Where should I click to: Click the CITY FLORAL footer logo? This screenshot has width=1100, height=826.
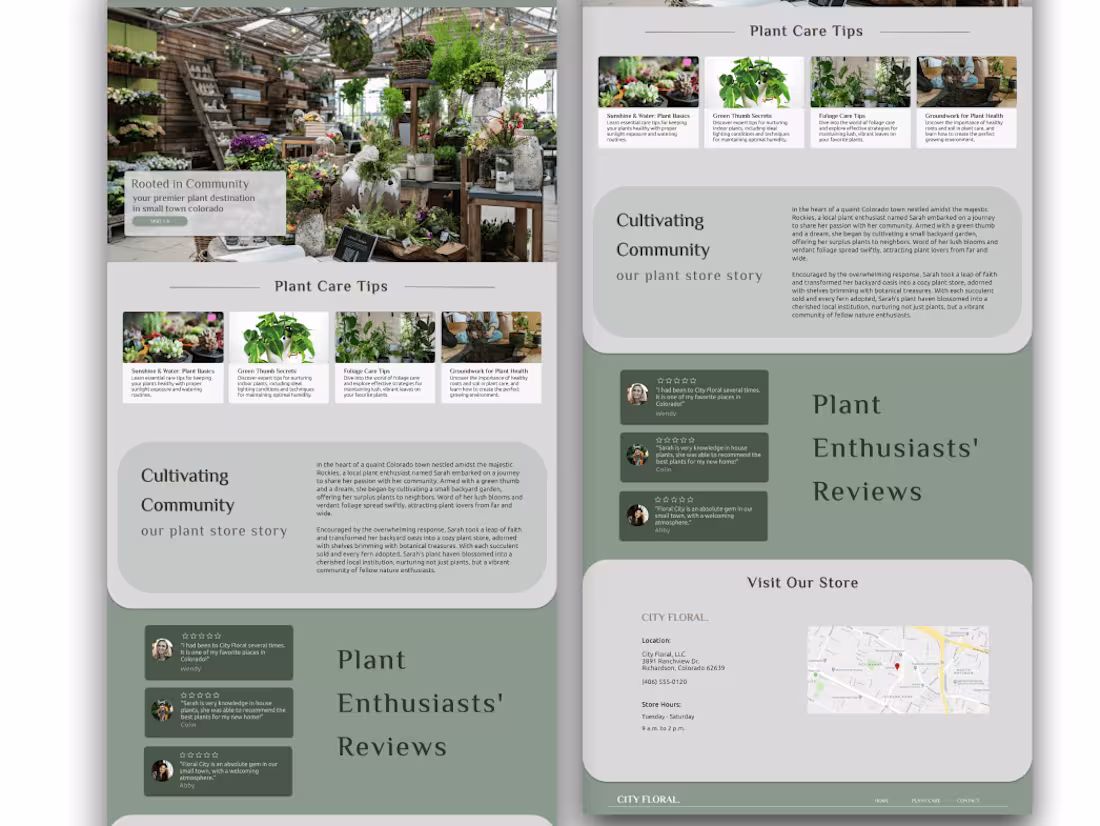click(x=648, y=799)
